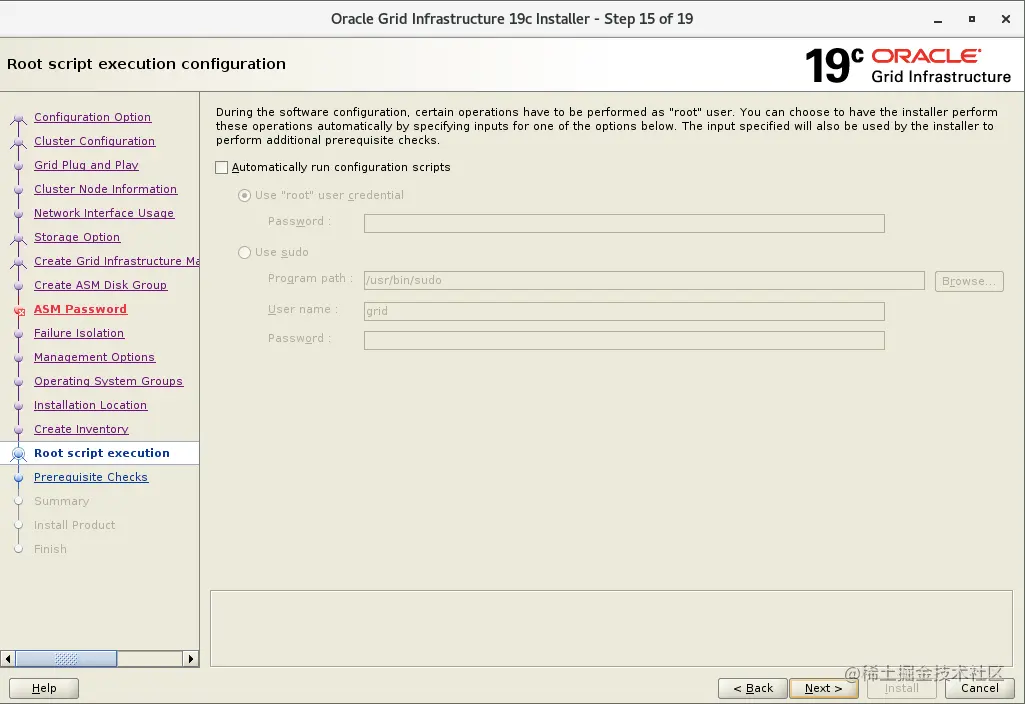The height and width of the screenshot is (704, 1025).
Task: Minimize the installer window
Action: pos(938,20)
